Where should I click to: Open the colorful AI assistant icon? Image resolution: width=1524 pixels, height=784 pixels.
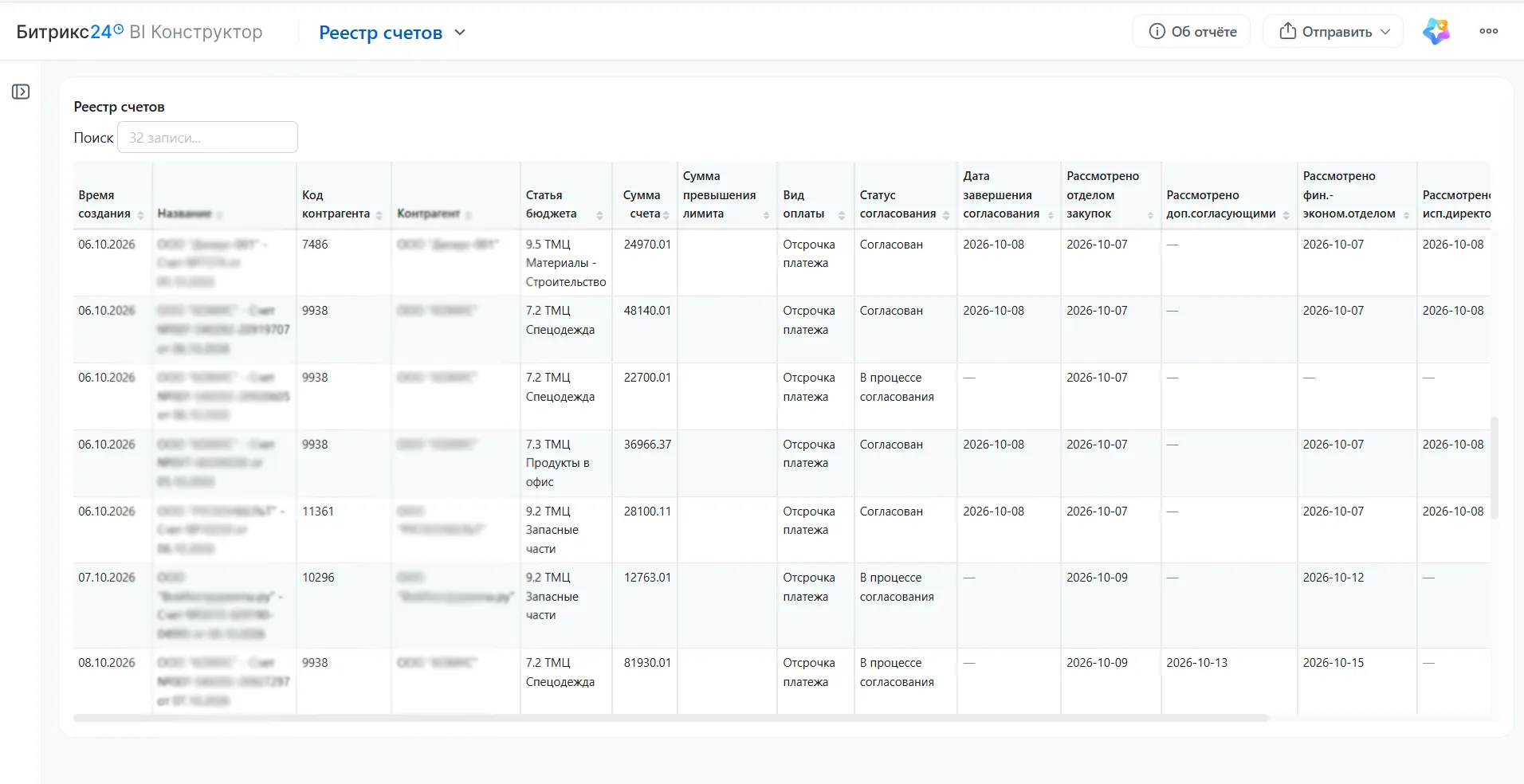click(1436, 31)
